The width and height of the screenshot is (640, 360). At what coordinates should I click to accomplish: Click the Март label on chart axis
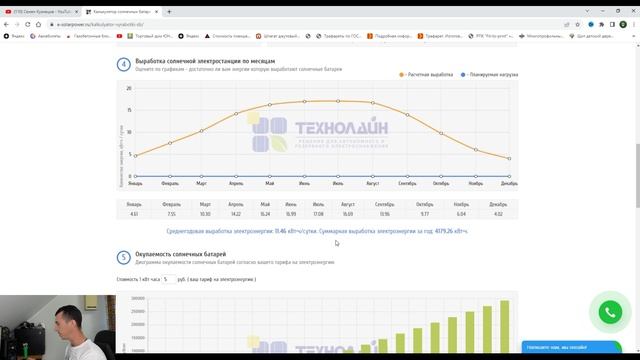click(202, 184)
